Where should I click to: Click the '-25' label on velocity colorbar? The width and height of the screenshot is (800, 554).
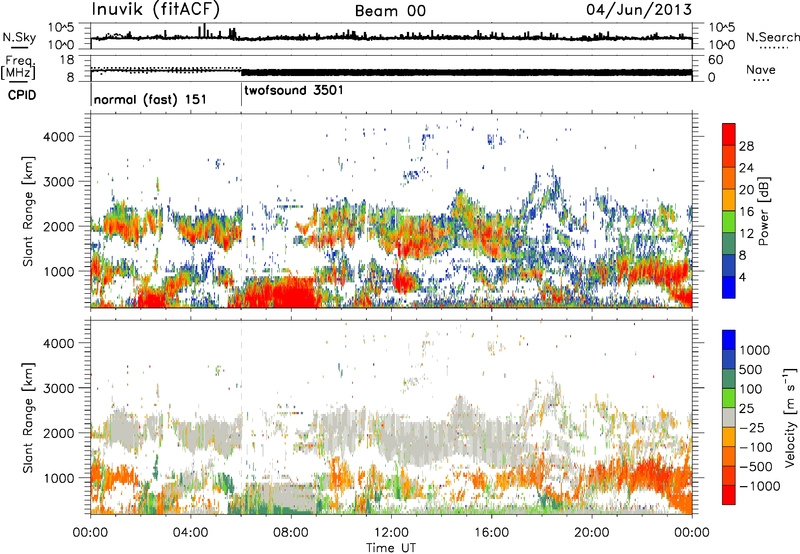753,427
